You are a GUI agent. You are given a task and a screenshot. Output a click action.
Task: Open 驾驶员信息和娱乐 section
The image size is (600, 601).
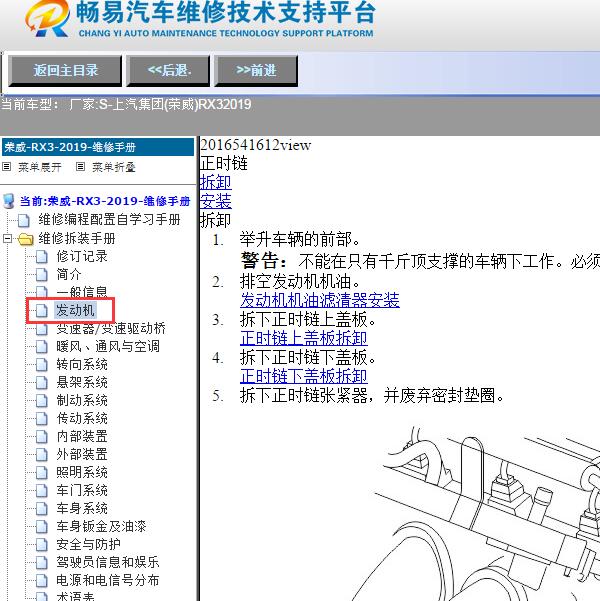(108, 562)
